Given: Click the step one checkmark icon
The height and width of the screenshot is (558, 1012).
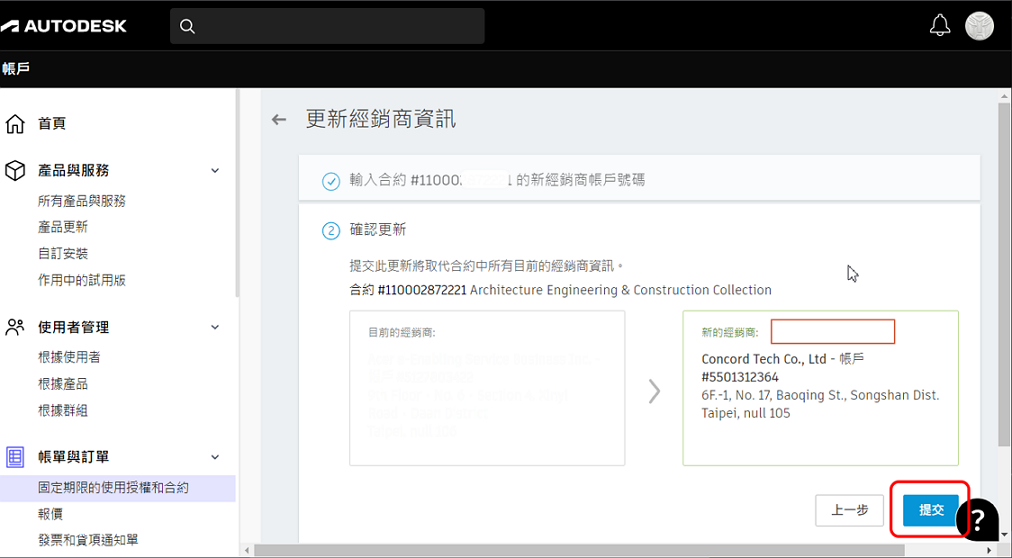Looking at the screenshot, I should coord(330,181).
